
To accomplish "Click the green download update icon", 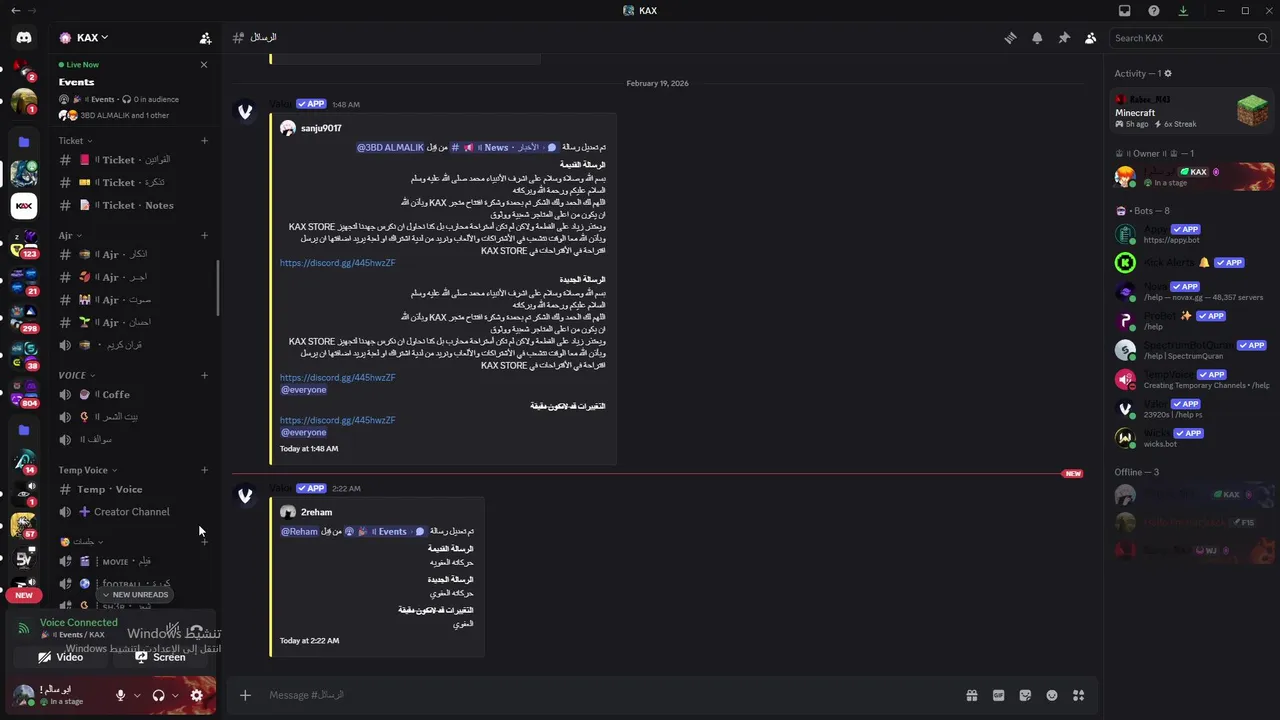I will click(1183, 11).
